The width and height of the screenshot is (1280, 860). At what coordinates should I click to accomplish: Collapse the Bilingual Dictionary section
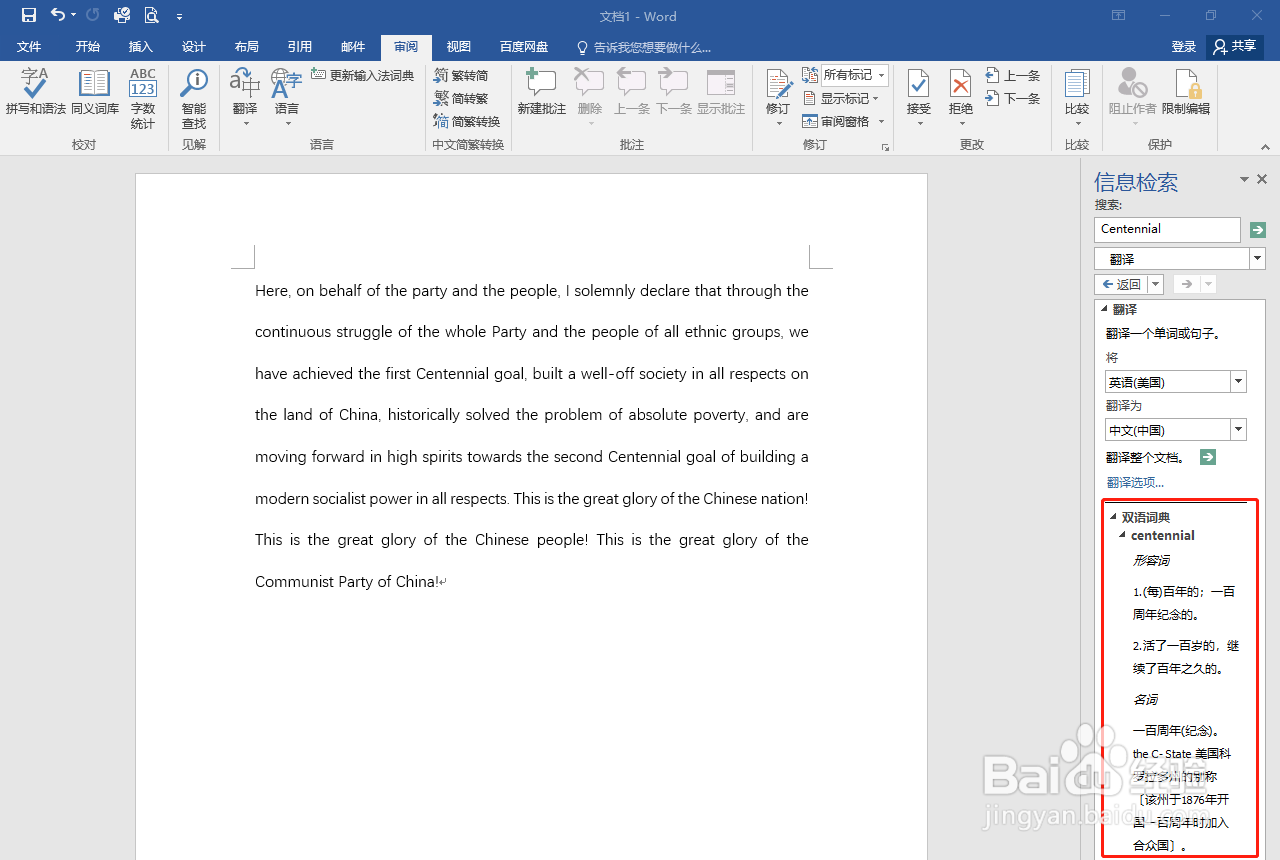1113,517
